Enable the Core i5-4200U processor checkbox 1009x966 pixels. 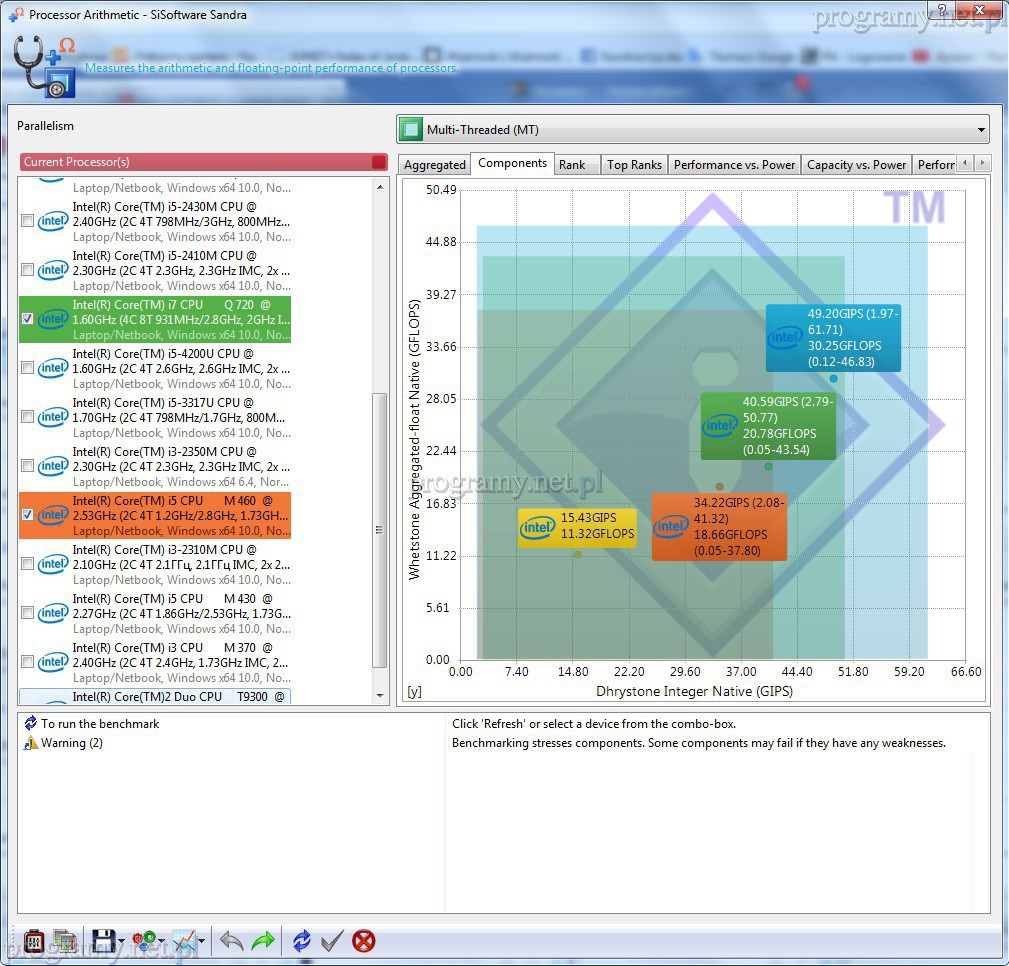coord(27,368)
